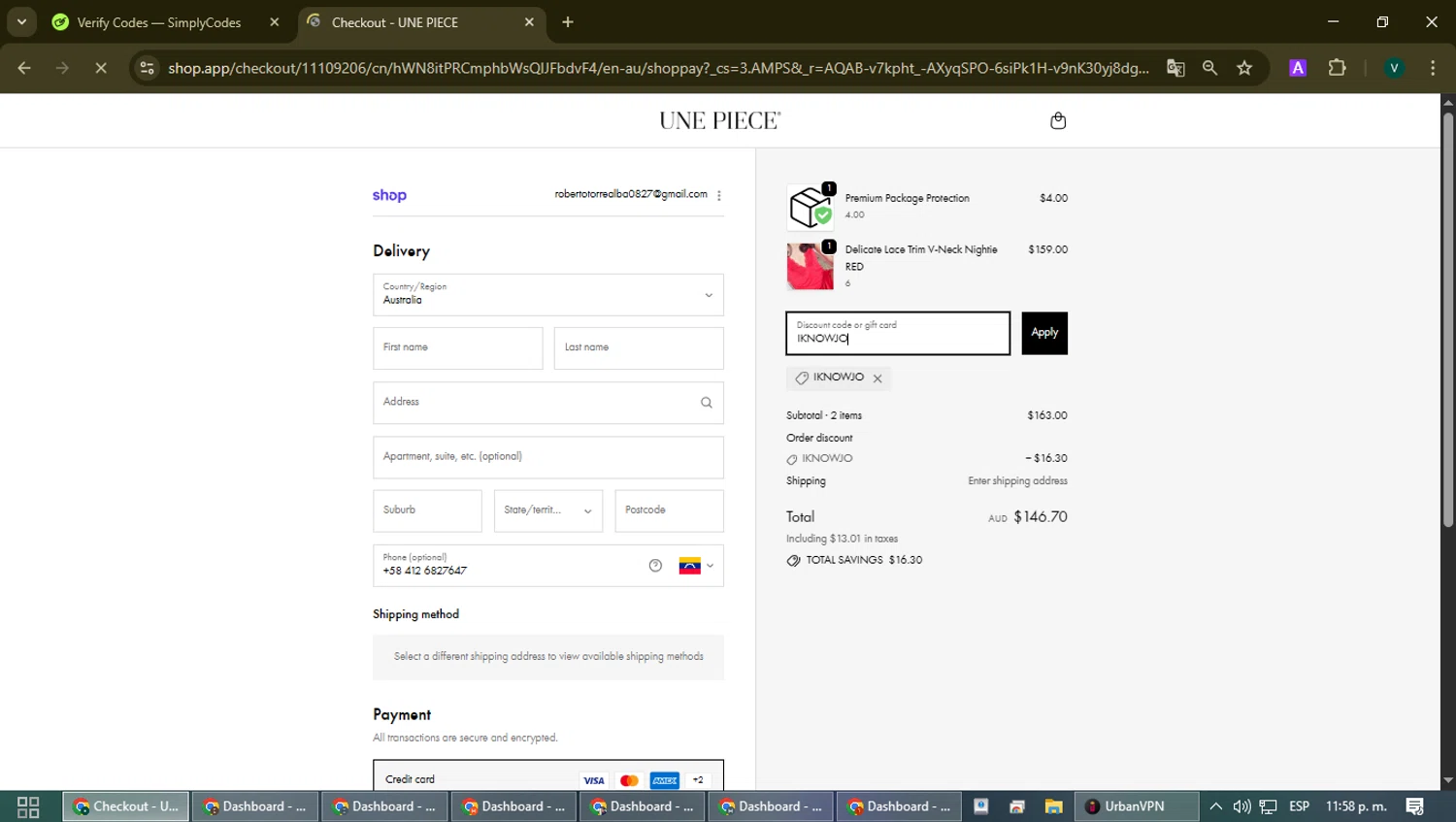Open the tab search dropdown
This screenshot has height=822, width=1456.
(x=21, y=21)
